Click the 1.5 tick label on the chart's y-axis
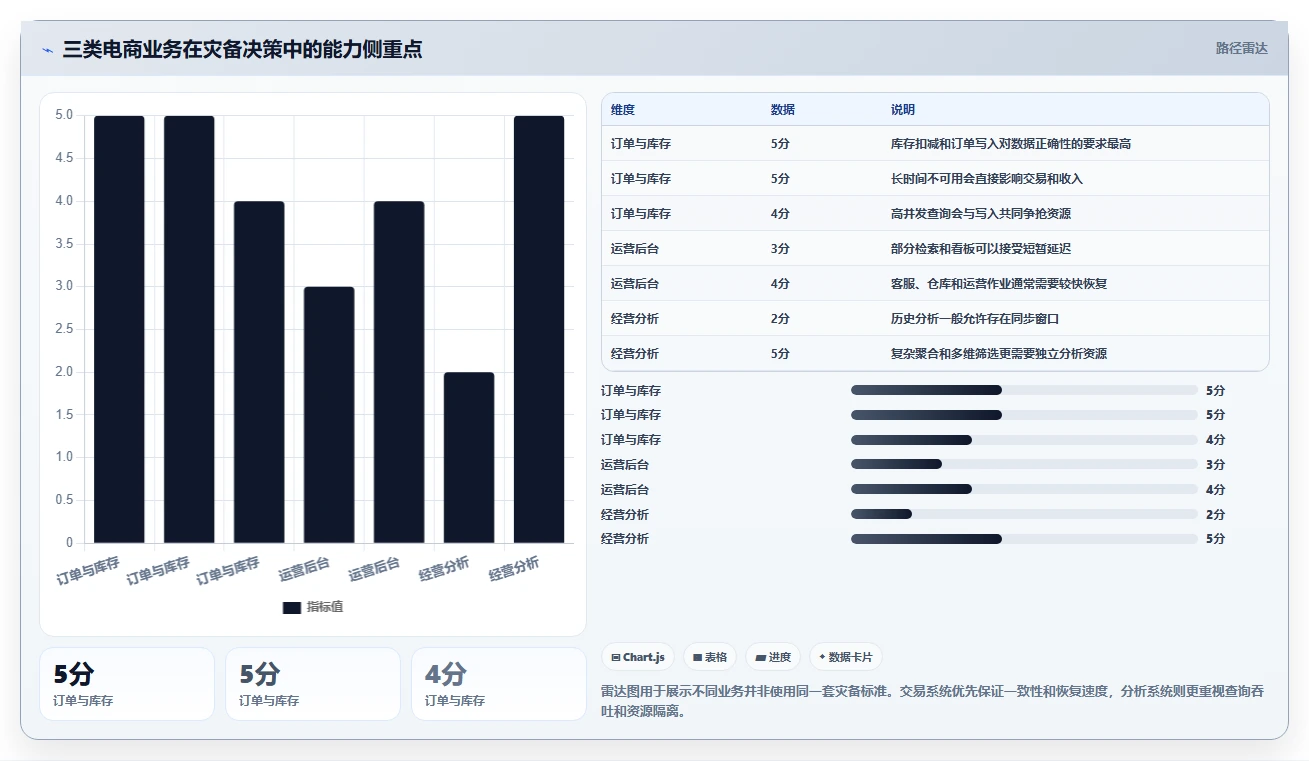This screenshot has height=761, width=1309. point(64,415)
